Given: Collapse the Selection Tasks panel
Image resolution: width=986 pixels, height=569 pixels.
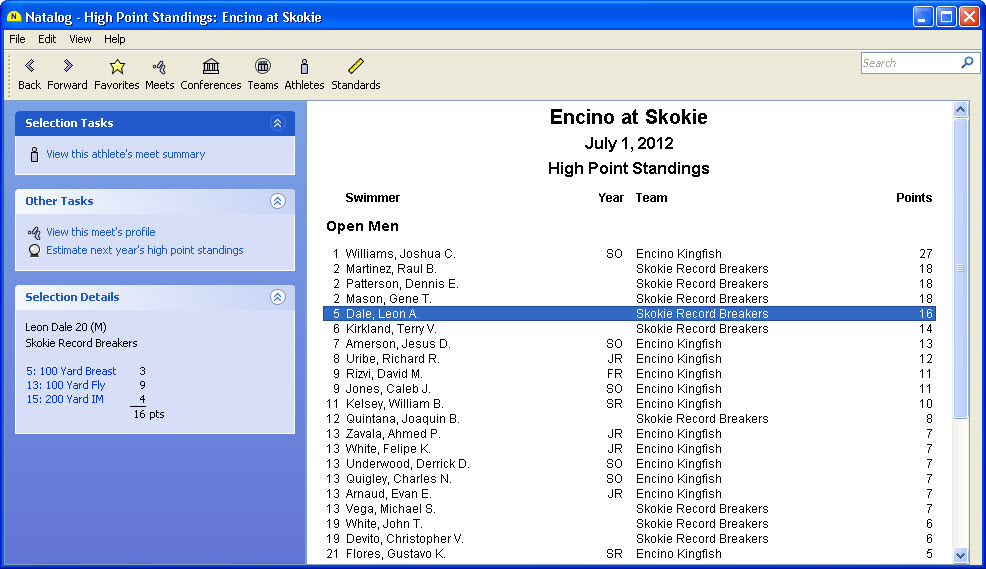Looking at the screenshot, I should (278, 123).
